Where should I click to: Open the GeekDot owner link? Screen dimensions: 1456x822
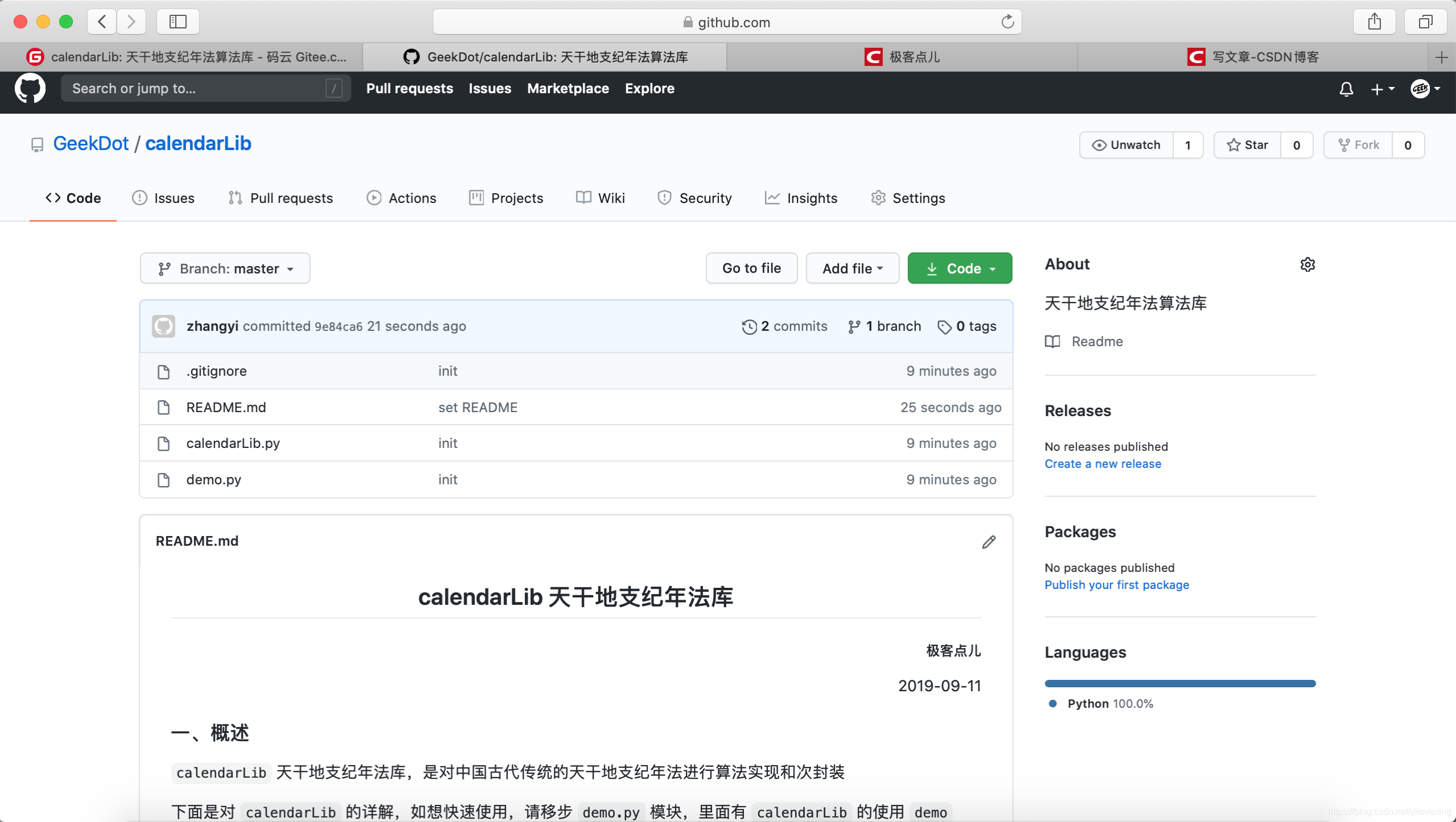[91, 143]
